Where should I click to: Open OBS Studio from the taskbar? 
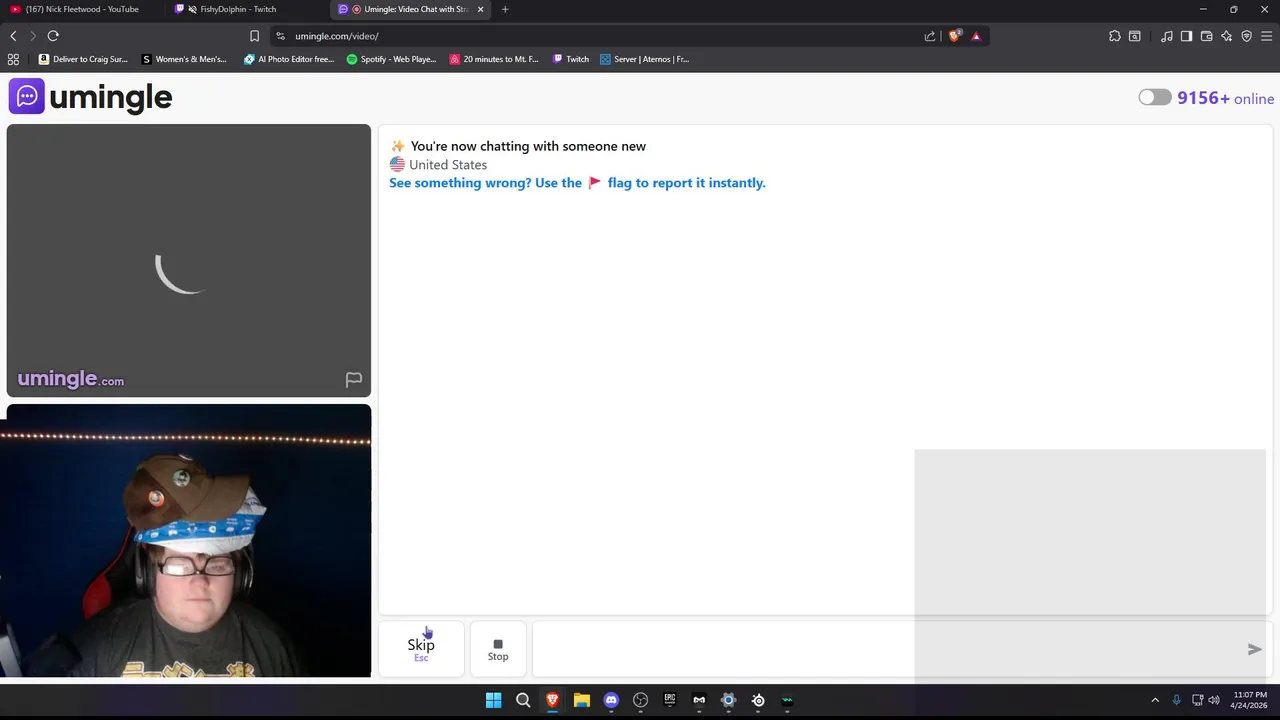(x=640, y=700)
